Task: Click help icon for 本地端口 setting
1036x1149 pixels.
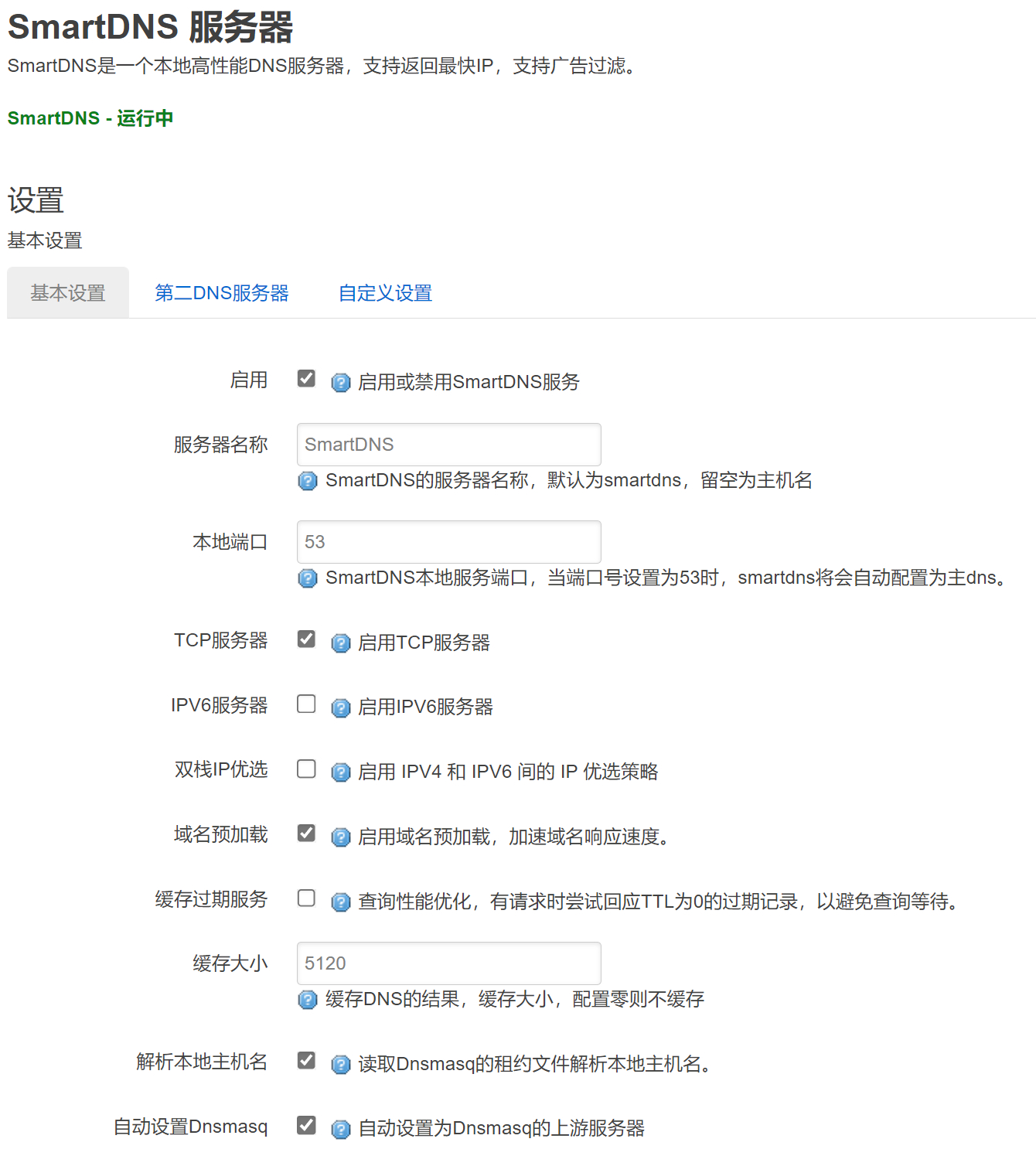Action: (x=308, y=578)
